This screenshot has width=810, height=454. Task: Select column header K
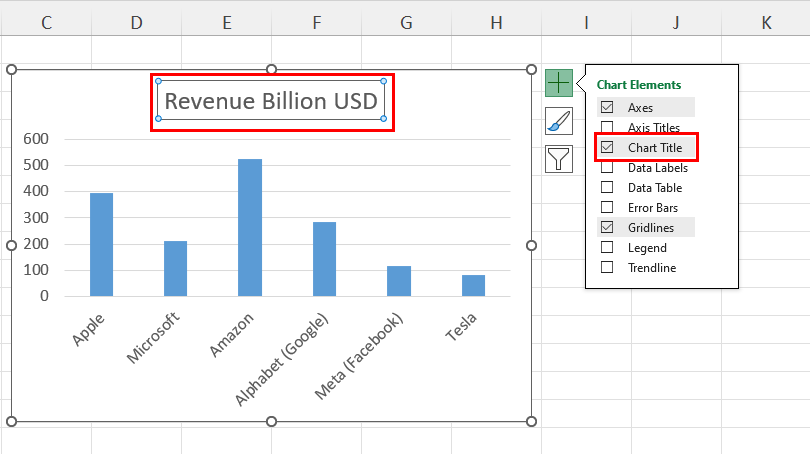[x=766, y=23]
